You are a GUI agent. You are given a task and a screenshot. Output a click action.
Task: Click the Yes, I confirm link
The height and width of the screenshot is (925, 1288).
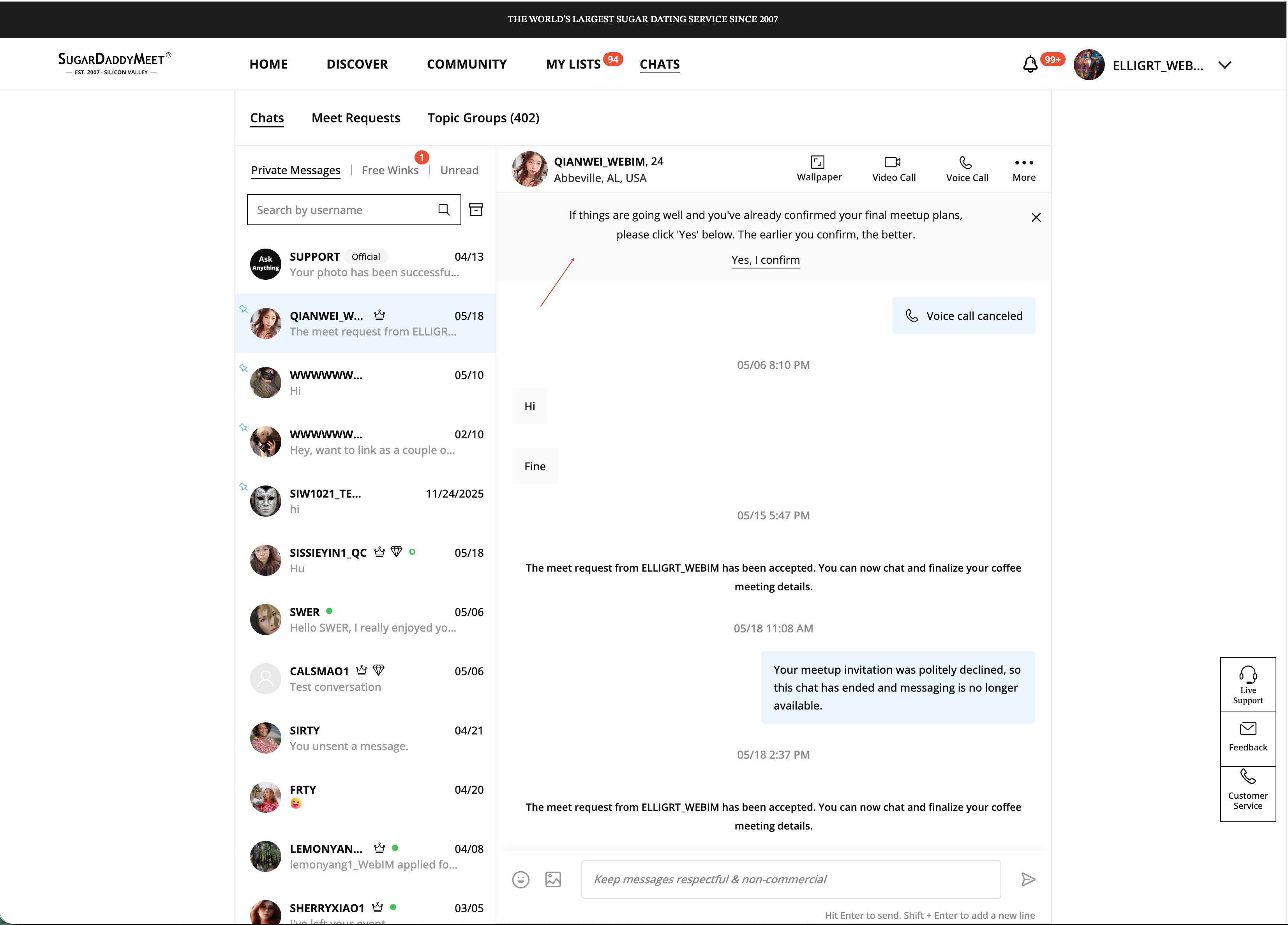tap(765, 260)
